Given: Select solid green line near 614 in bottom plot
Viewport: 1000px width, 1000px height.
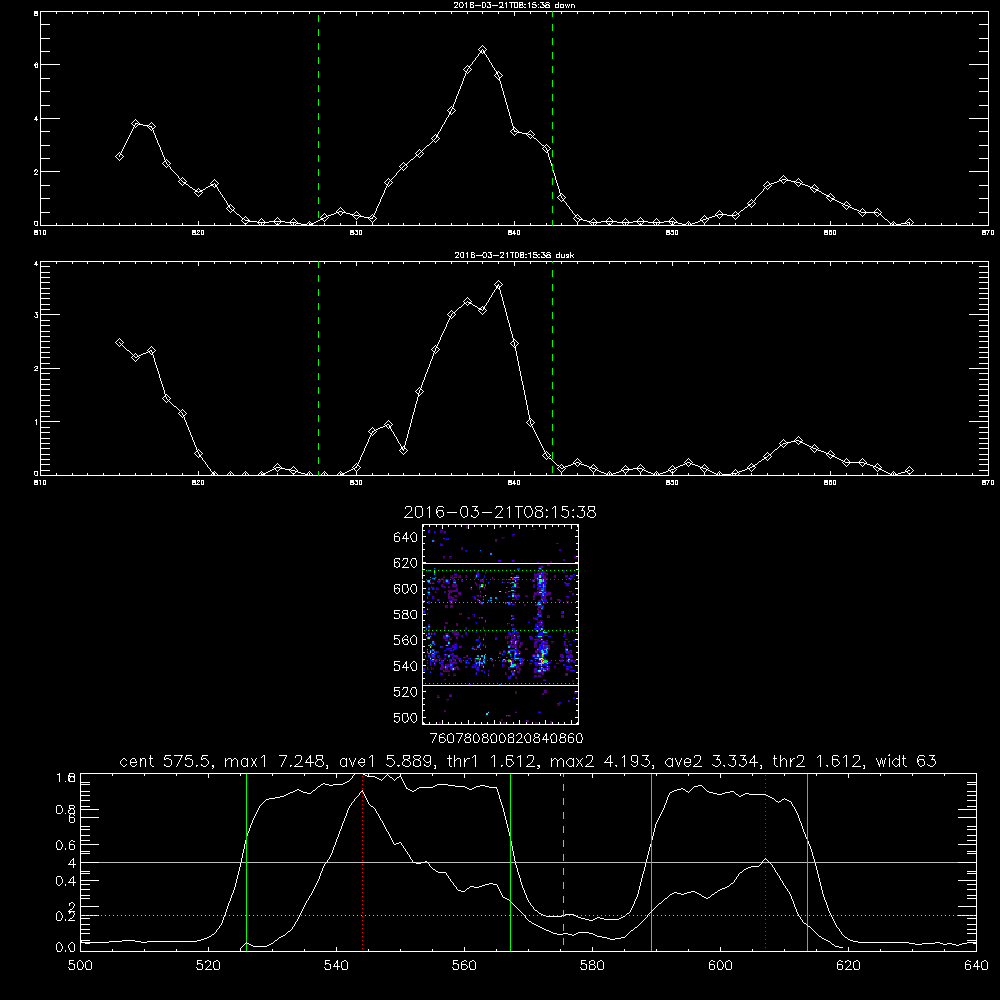Looking at the screenshot, I should 807,861.
